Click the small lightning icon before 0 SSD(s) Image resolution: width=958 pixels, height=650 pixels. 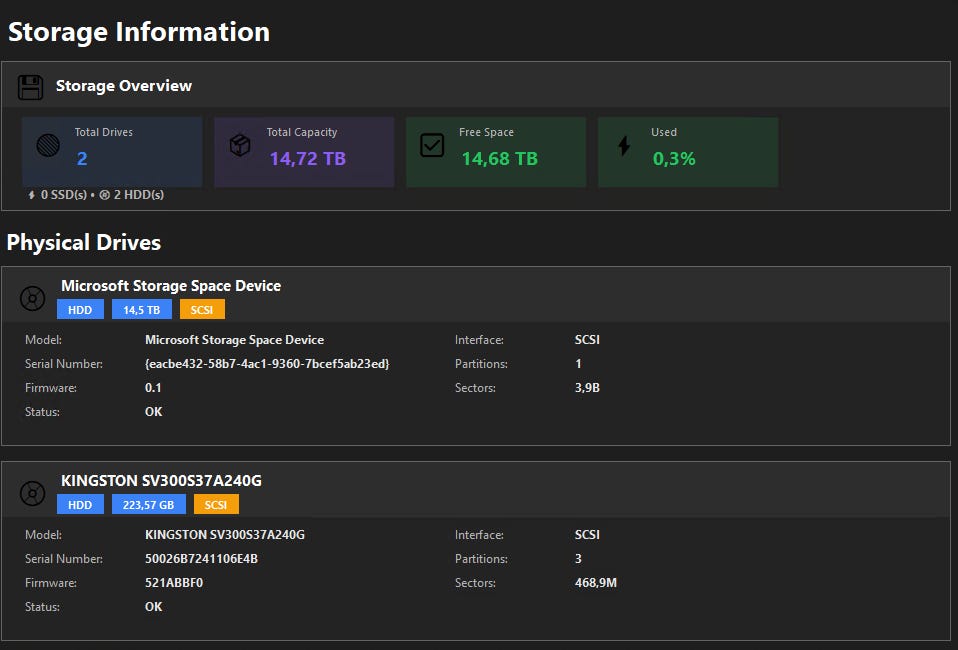click(x=31, y=195)
